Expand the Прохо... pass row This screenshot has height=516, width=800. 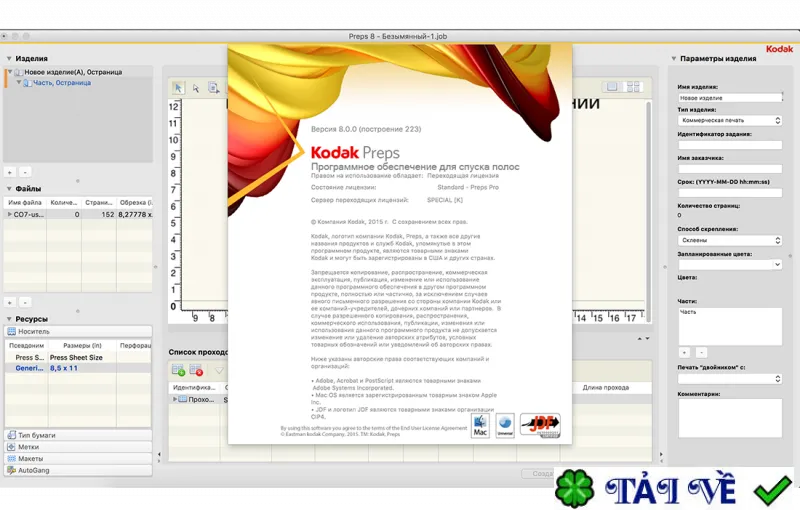click(175, 399)
